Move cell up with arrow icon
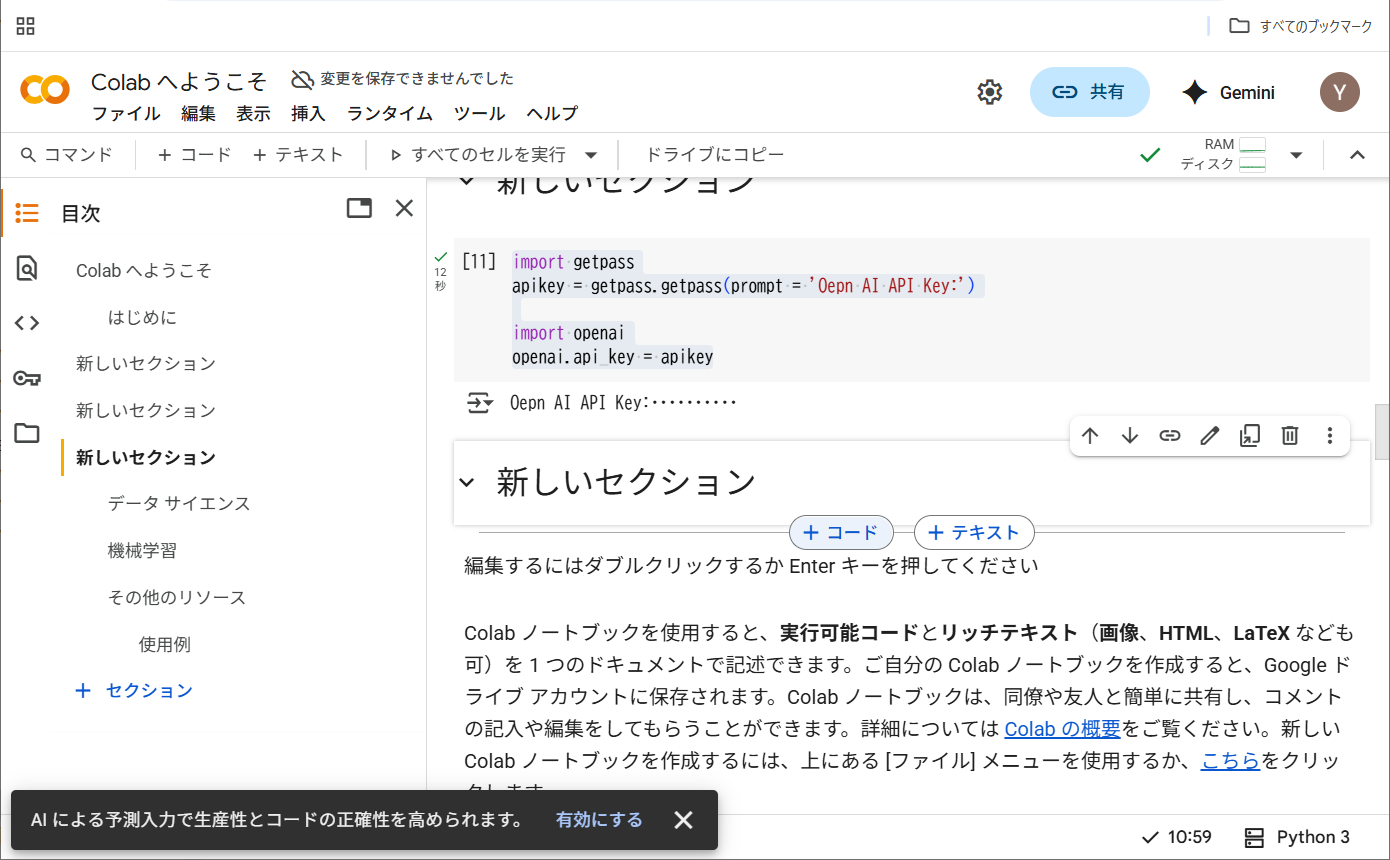The height and width of the screenshot is (860, 1390). pos(1090,436)
